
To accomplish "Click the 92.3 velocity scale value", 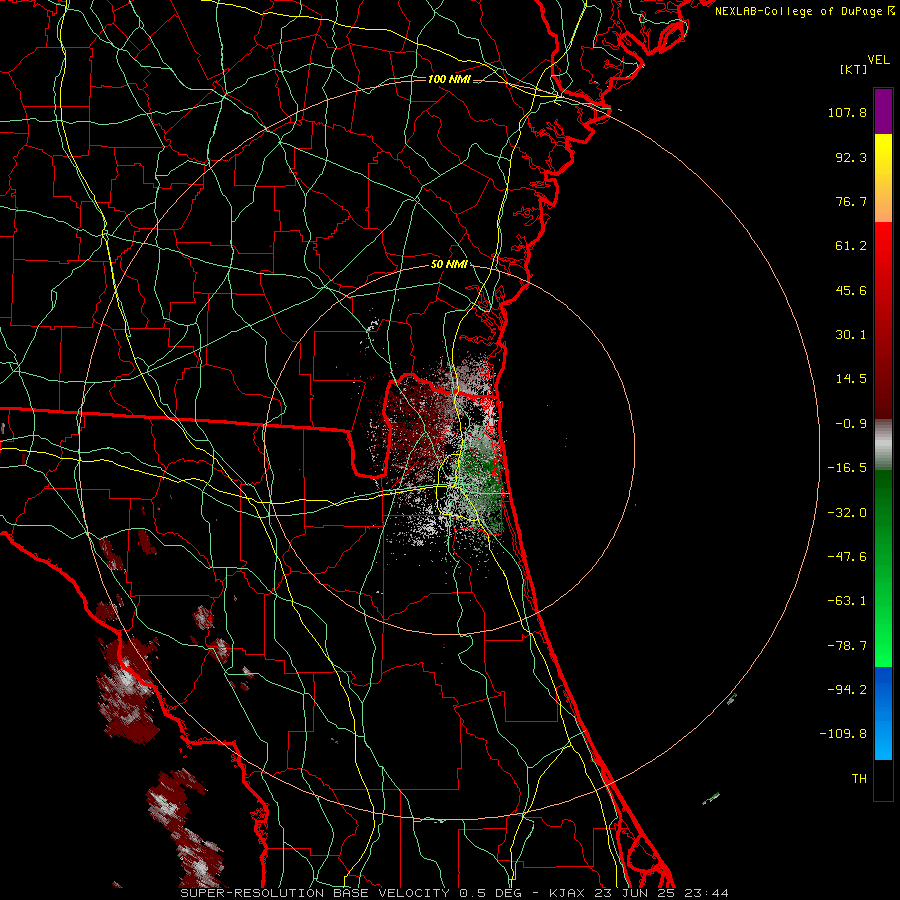I will click(x=851, y=157).
